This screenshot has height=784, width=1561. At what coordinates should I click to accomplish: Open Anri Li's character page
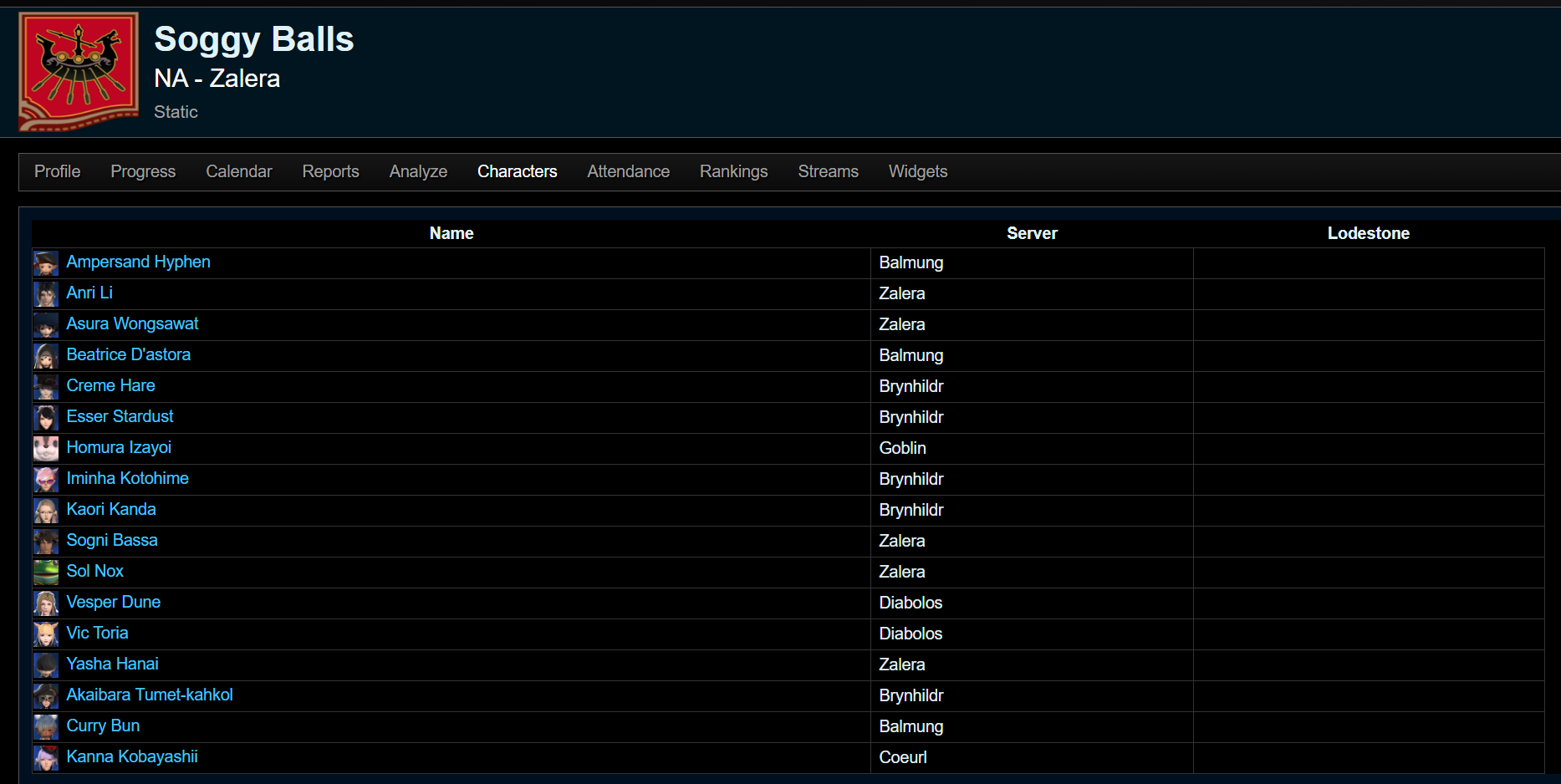89,293
